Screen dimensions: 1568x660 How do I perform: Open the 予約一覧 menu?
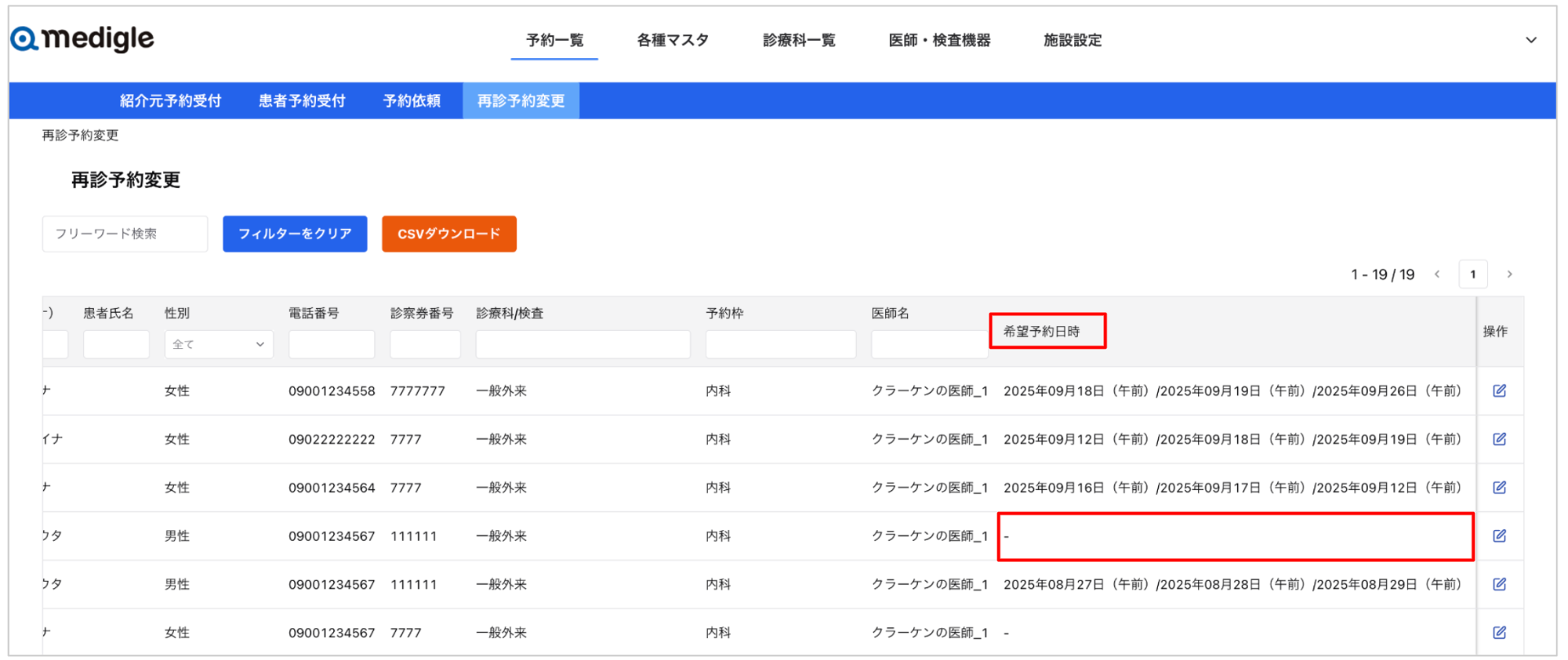pos(555,40)
